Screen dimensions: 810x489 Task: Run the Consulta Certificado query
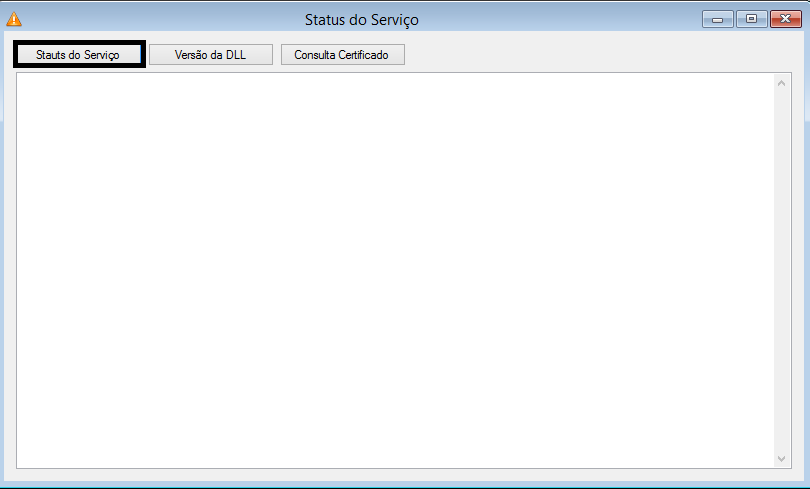point(342,55)
